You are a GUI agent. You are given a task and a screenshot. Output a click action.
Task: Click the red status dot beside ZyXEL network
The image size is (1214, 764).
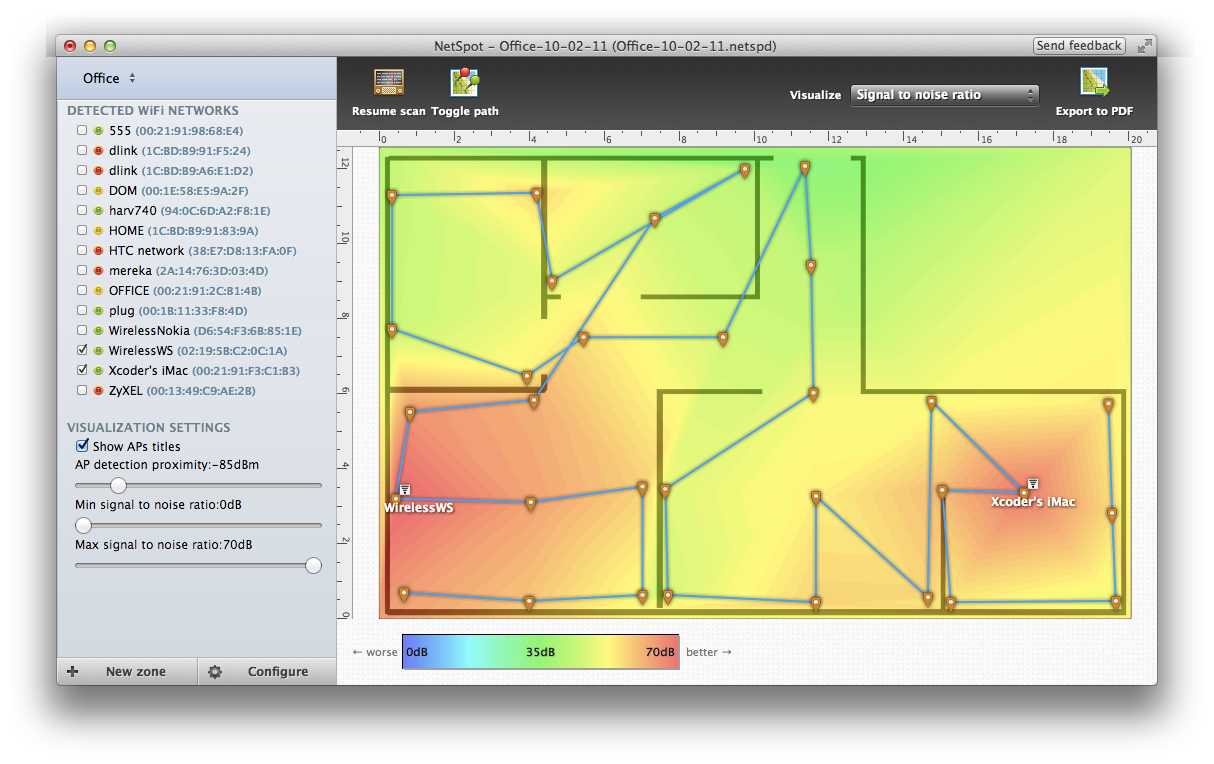(96, 390)
